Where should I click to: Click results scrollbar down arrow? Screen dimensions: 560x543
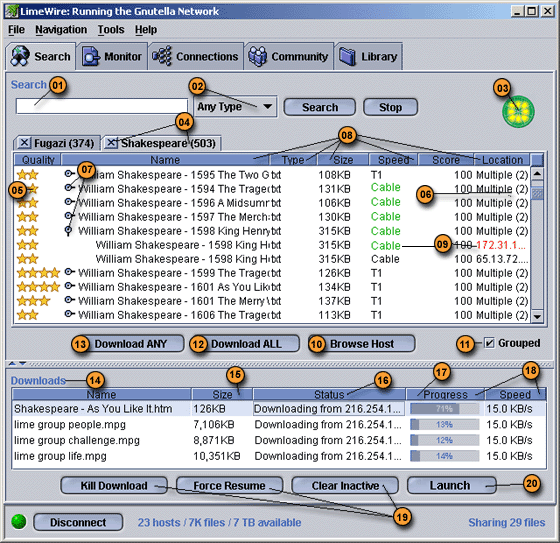[x=537, y=316]
